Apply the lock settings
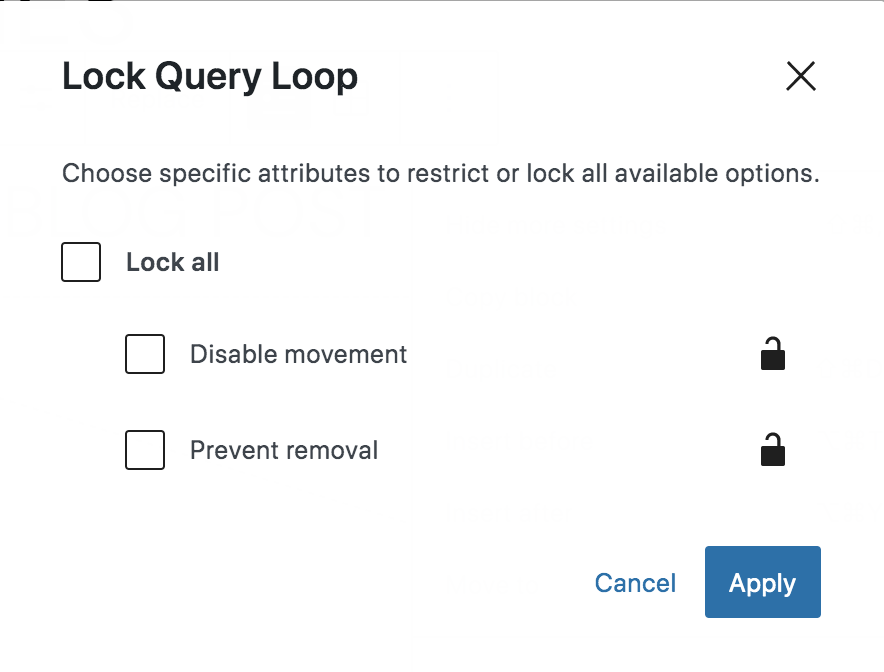The height and width of the screenshot is (672, 884). 762,582
